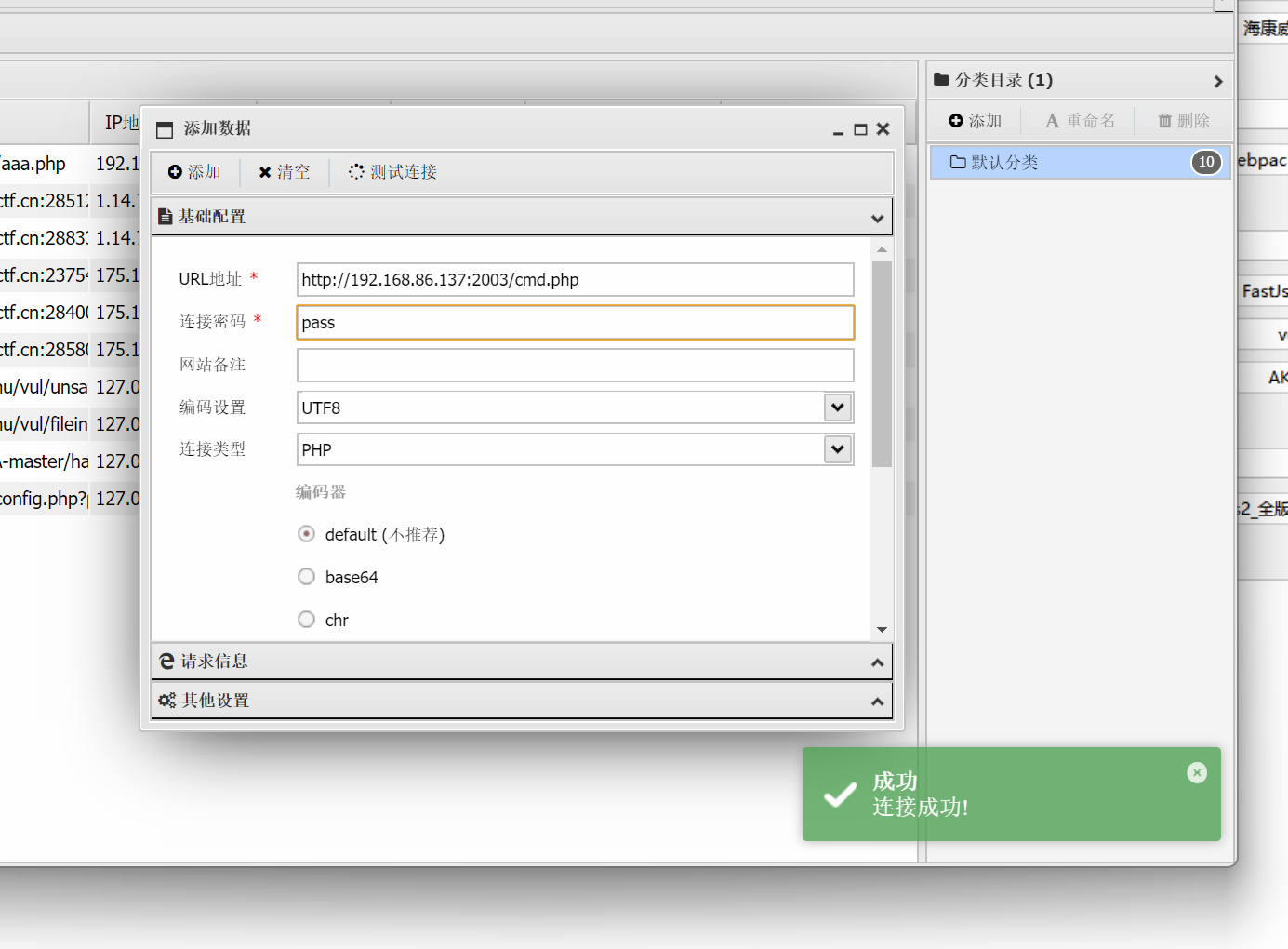Click 清空 to clear the form
Viewport: 1288px width, 949px height.
coord(285,172)
